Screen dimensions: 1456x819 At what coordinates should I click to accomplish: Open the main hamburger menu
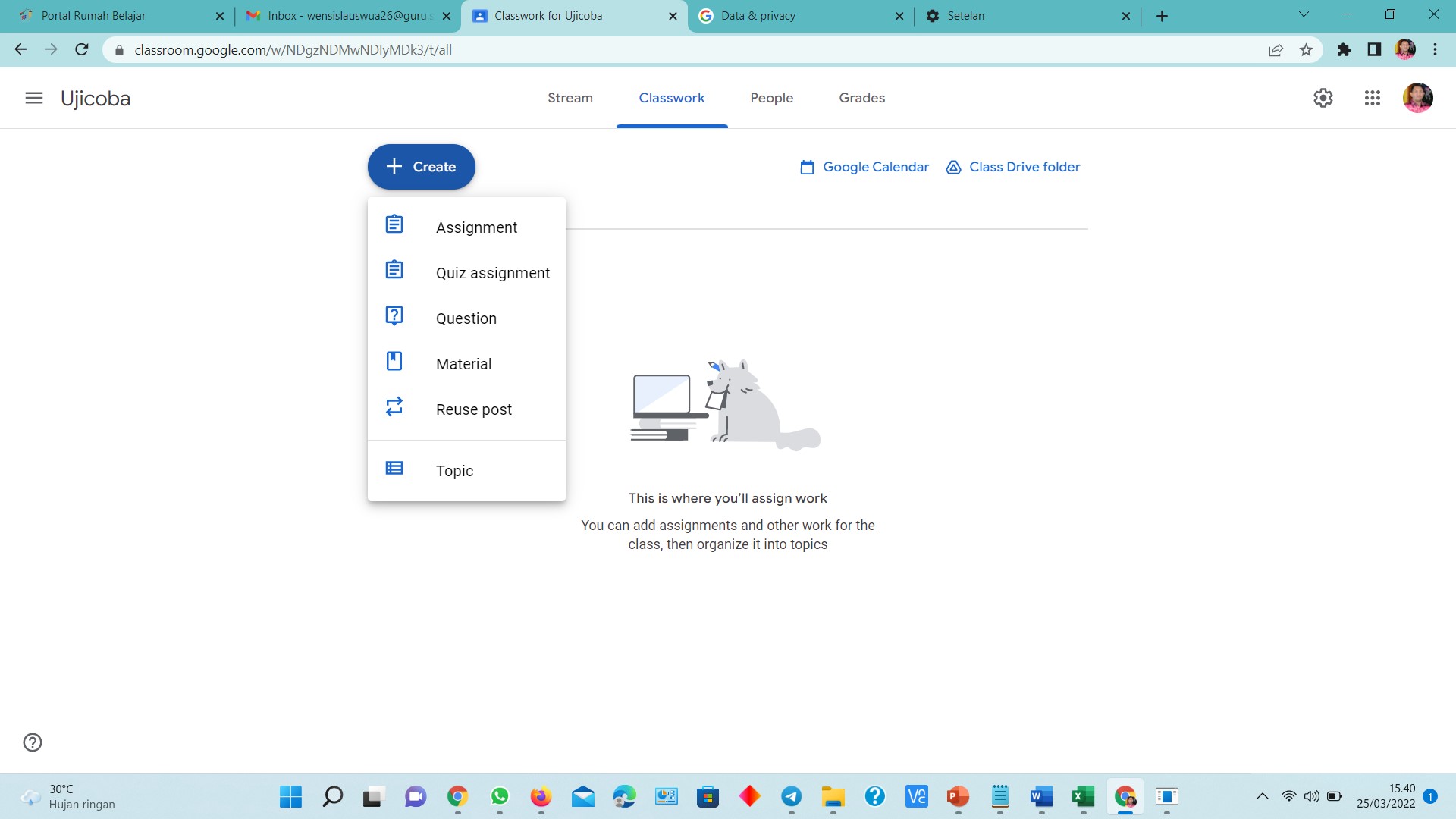pos(34,98)
